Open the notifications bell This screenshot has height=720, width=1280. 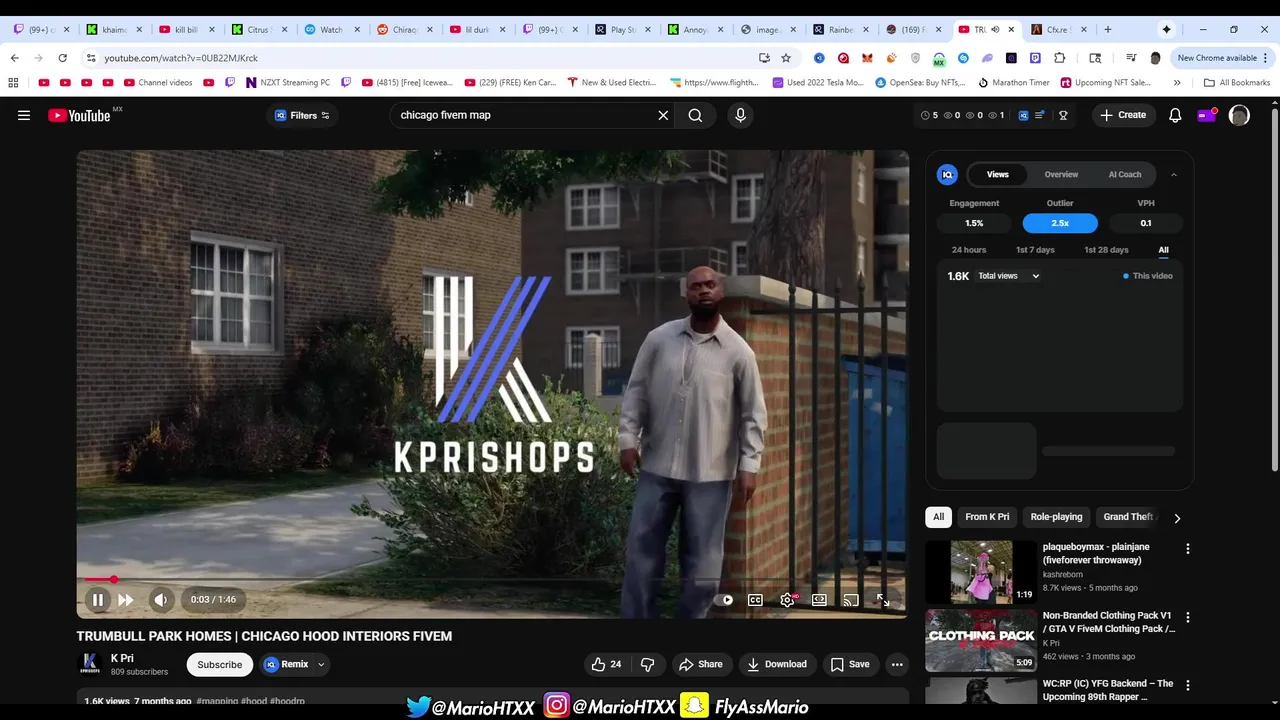pyautogui.click(x=1175, y=115)
